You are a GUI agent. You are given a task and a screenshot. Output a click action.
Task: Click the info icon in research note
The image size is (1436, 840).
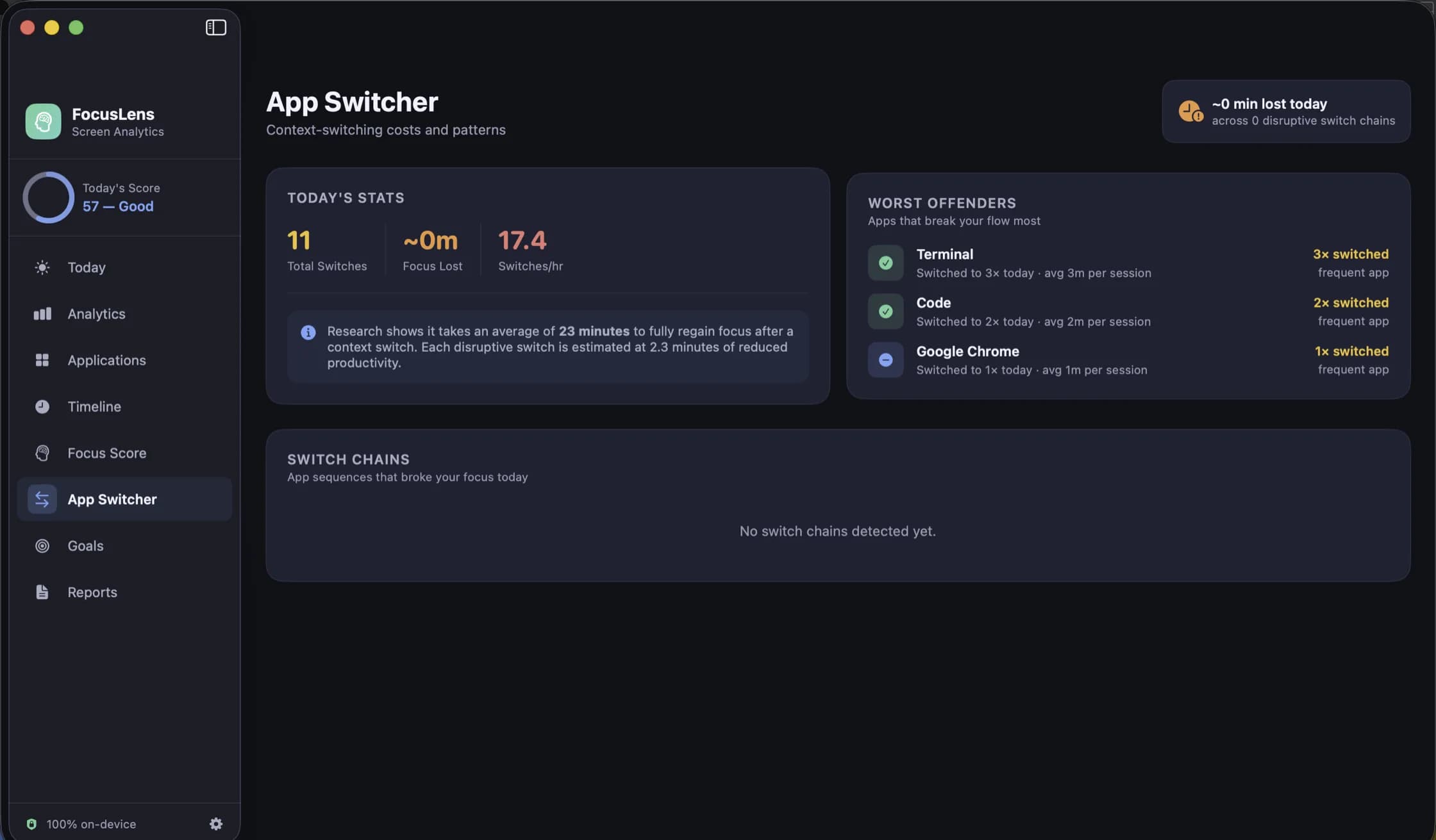tap(308, 333)
